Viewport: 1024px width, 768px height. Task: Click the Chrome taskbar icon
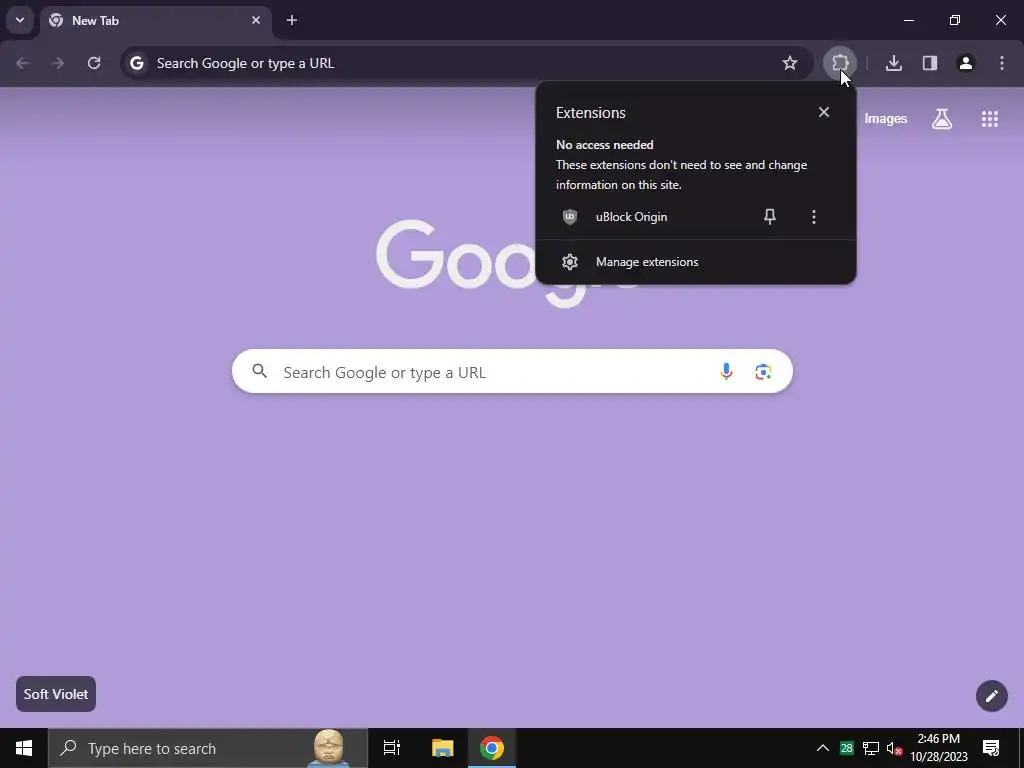(x=492, y=748)
